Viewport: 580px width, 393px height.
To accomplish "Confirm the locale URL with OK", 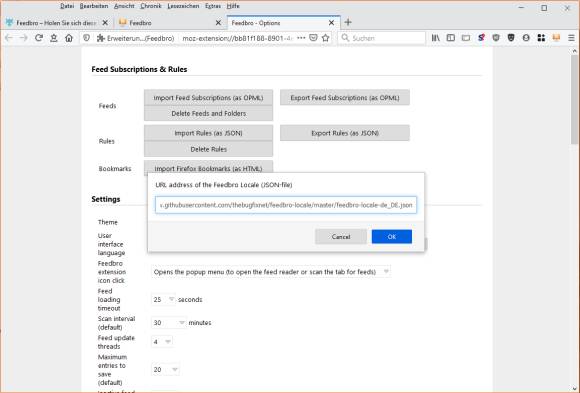I will point(392,237).
